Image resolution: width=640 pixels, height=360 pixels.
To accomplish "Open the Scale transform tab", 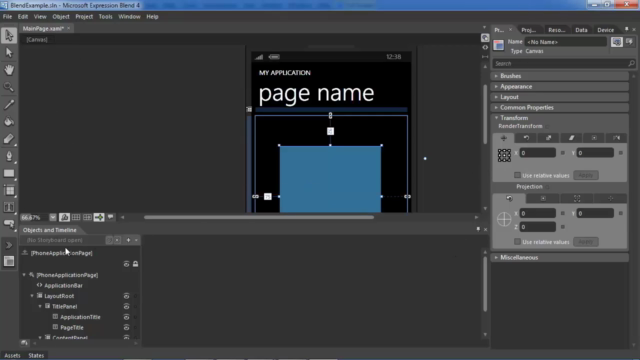I will click(549, 138).
